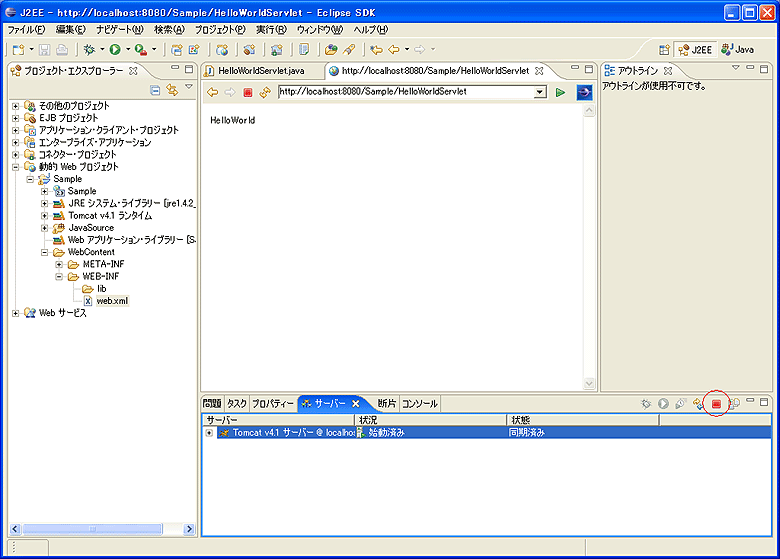Click the red stop server icon
This screenshot has width=780, height=559.
(x=716, y=403)
